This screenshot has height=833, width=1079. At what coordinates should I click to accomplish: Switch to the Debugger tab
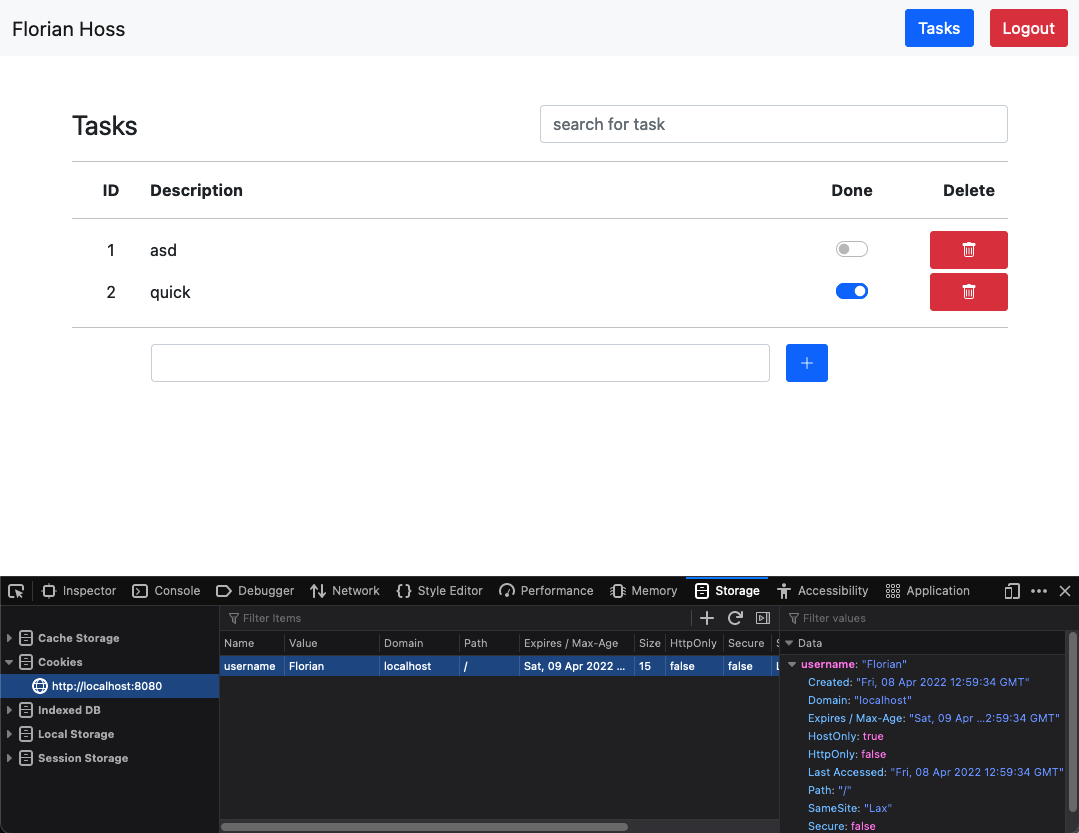pyautogui.click(x=255, y=591)
